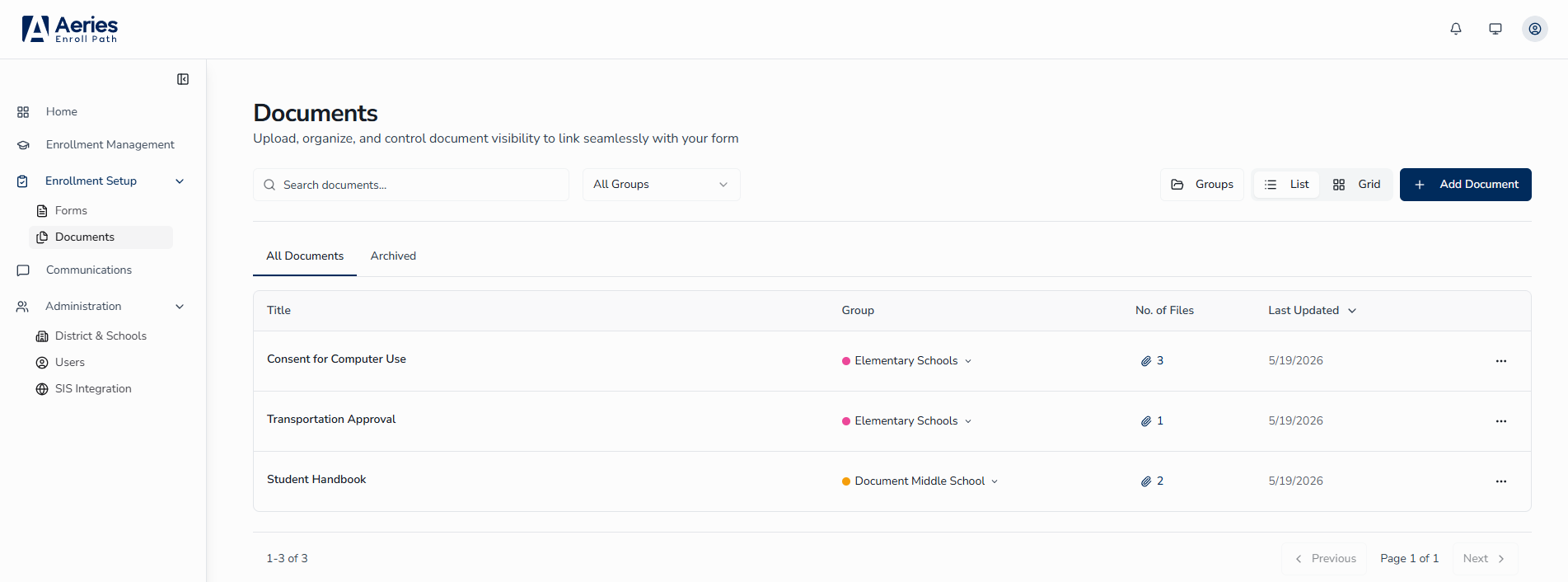The image size is (1568, 582).
Task: Open the user profile avatar
Action: (1535, 29)
